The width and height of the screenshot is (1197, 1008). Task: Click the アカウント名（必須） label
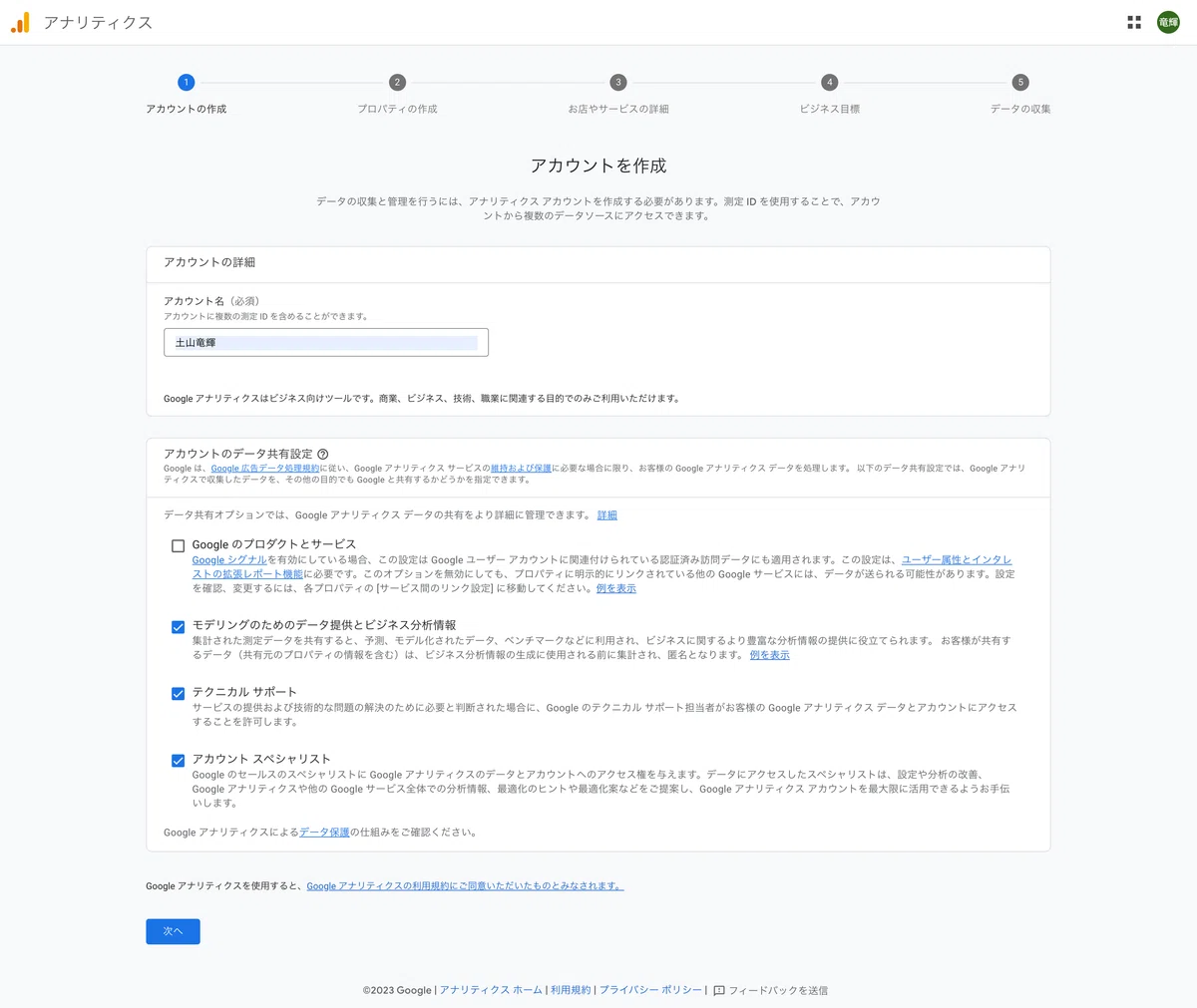[213, 301]
